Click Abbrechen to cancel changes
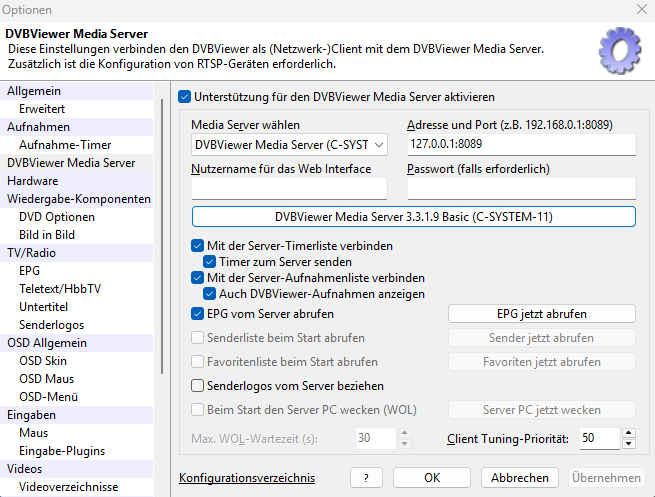655x497 pixels. 520,478
